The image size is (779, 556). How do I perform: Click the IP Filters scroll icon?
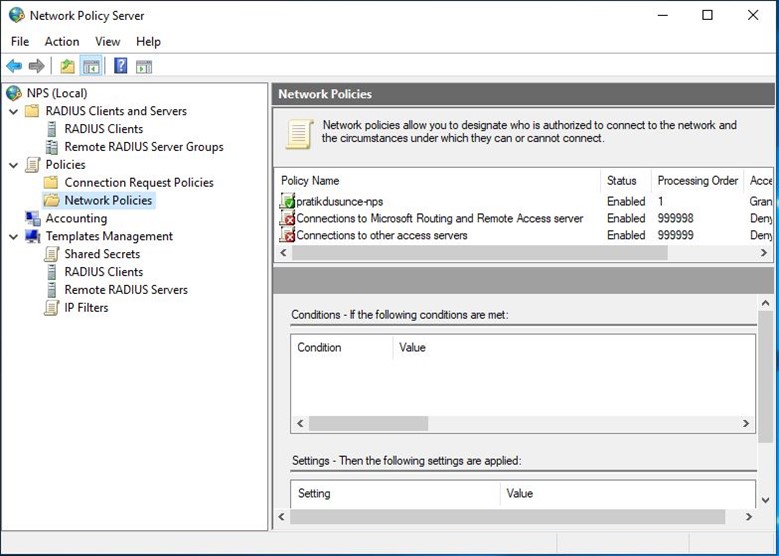click(x=51, y=308)
